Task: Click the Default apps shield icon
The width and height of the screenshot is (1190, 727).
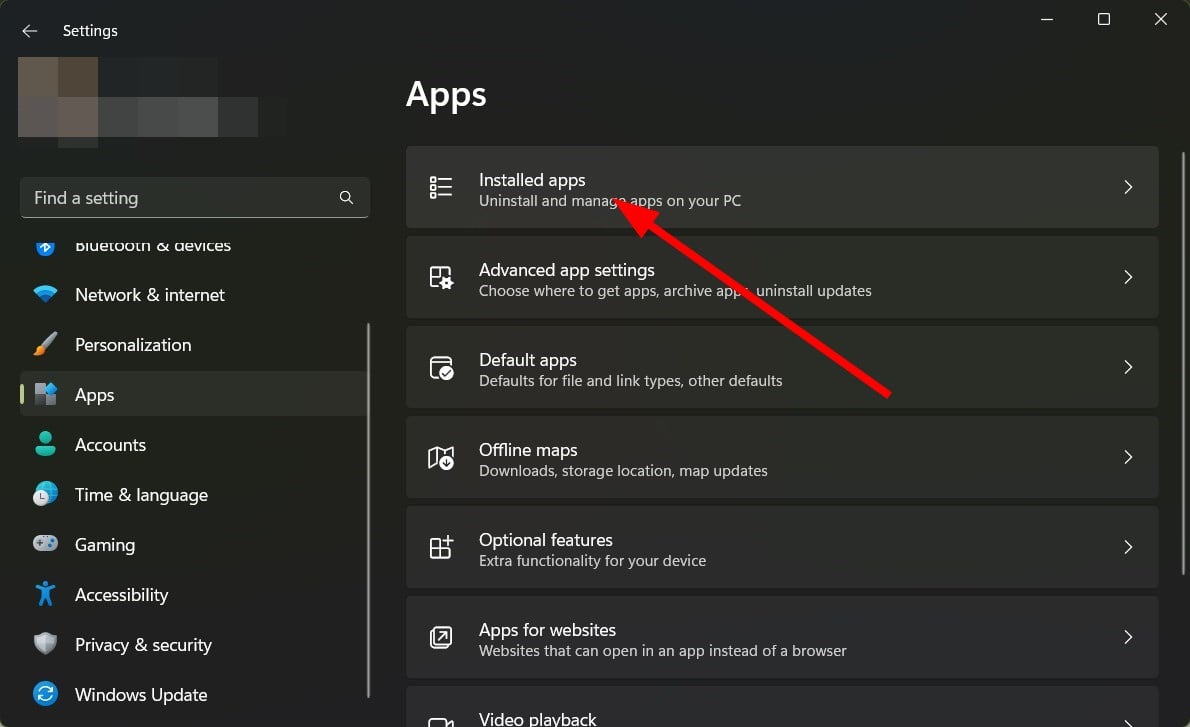Action: tap(440, 367)
